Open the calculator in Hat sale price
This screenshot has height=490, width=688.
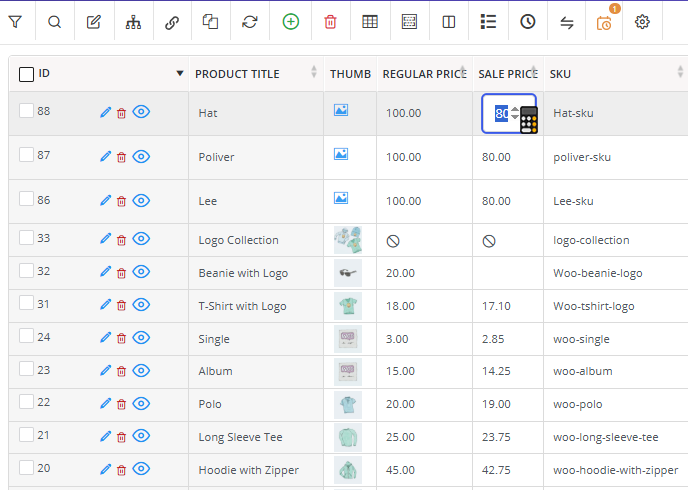tap(529, 120)
